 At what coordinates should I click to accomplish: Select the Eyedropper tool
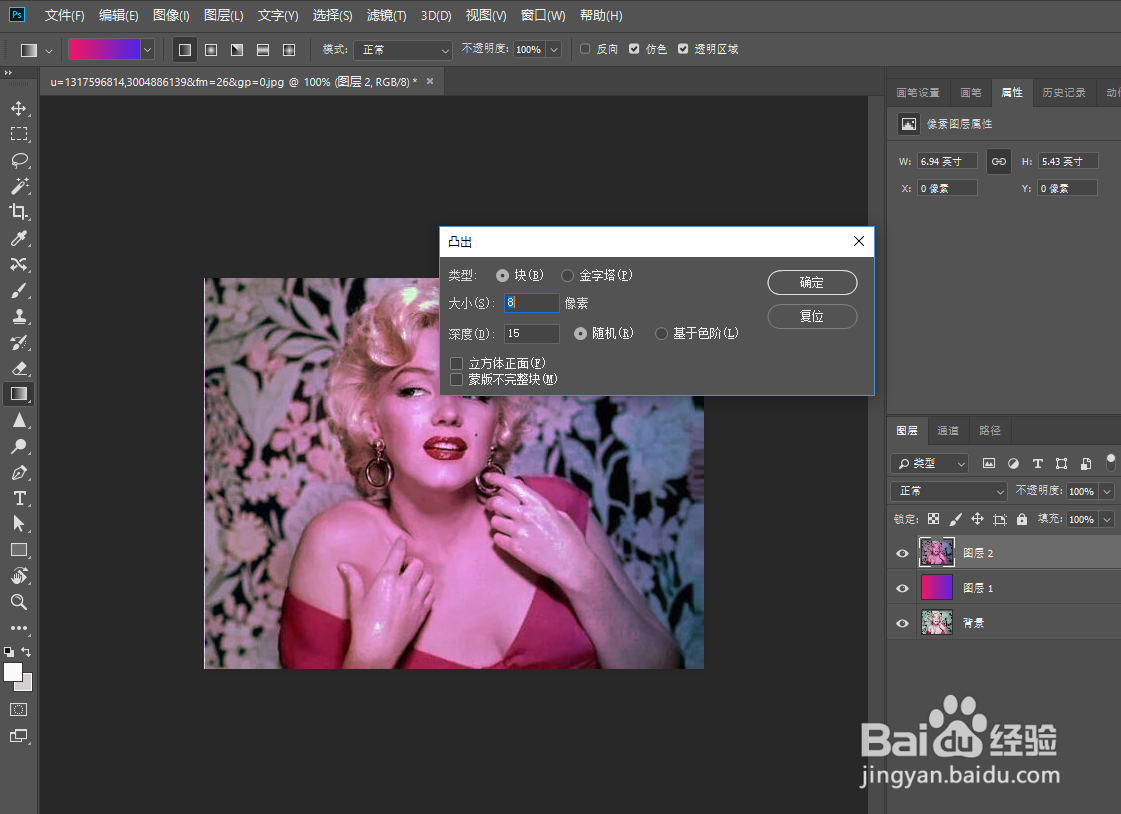pos(19,238)
